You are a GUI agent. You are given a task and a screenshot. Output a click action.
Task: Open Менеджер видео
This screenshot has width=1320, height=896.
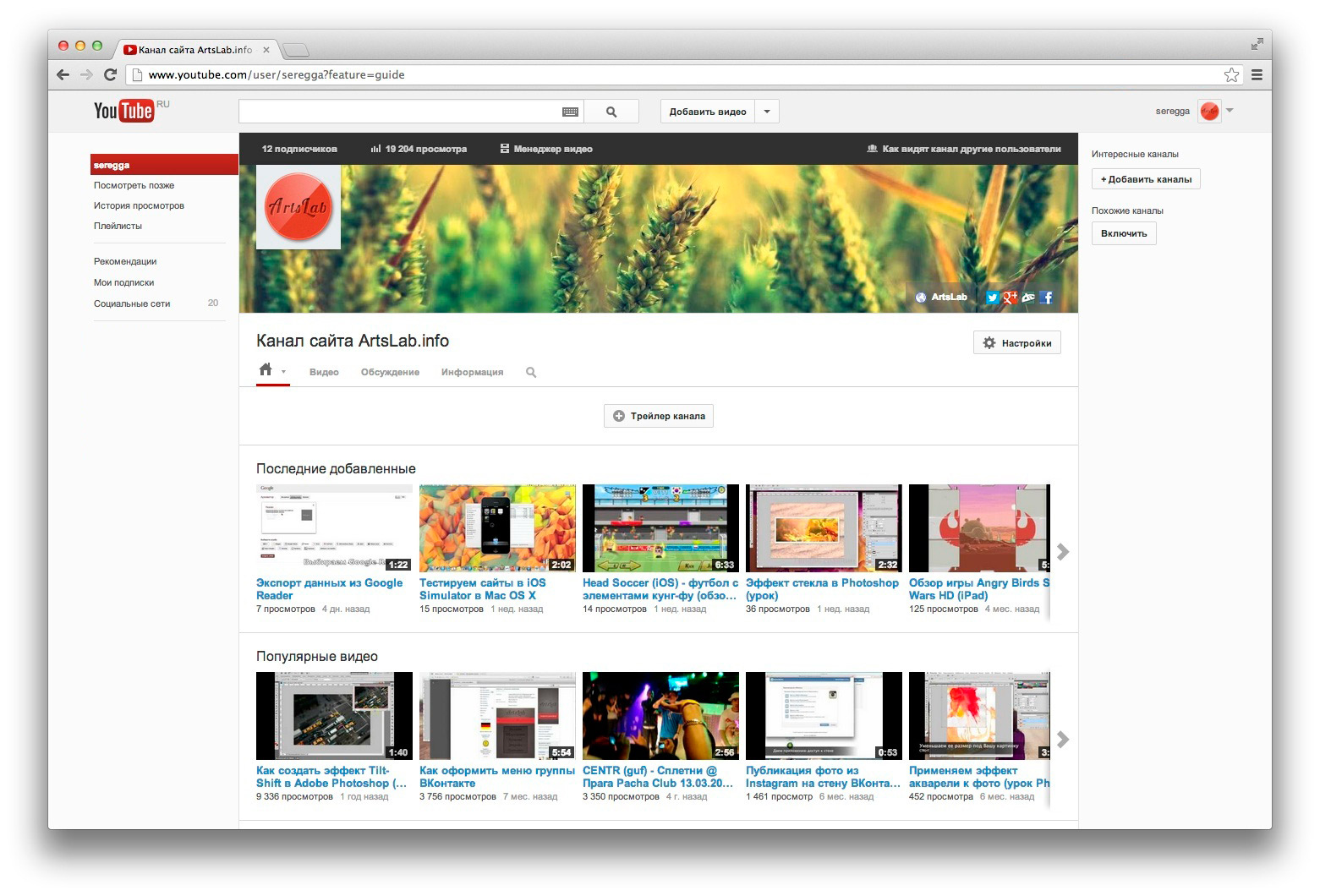(546, 149)
